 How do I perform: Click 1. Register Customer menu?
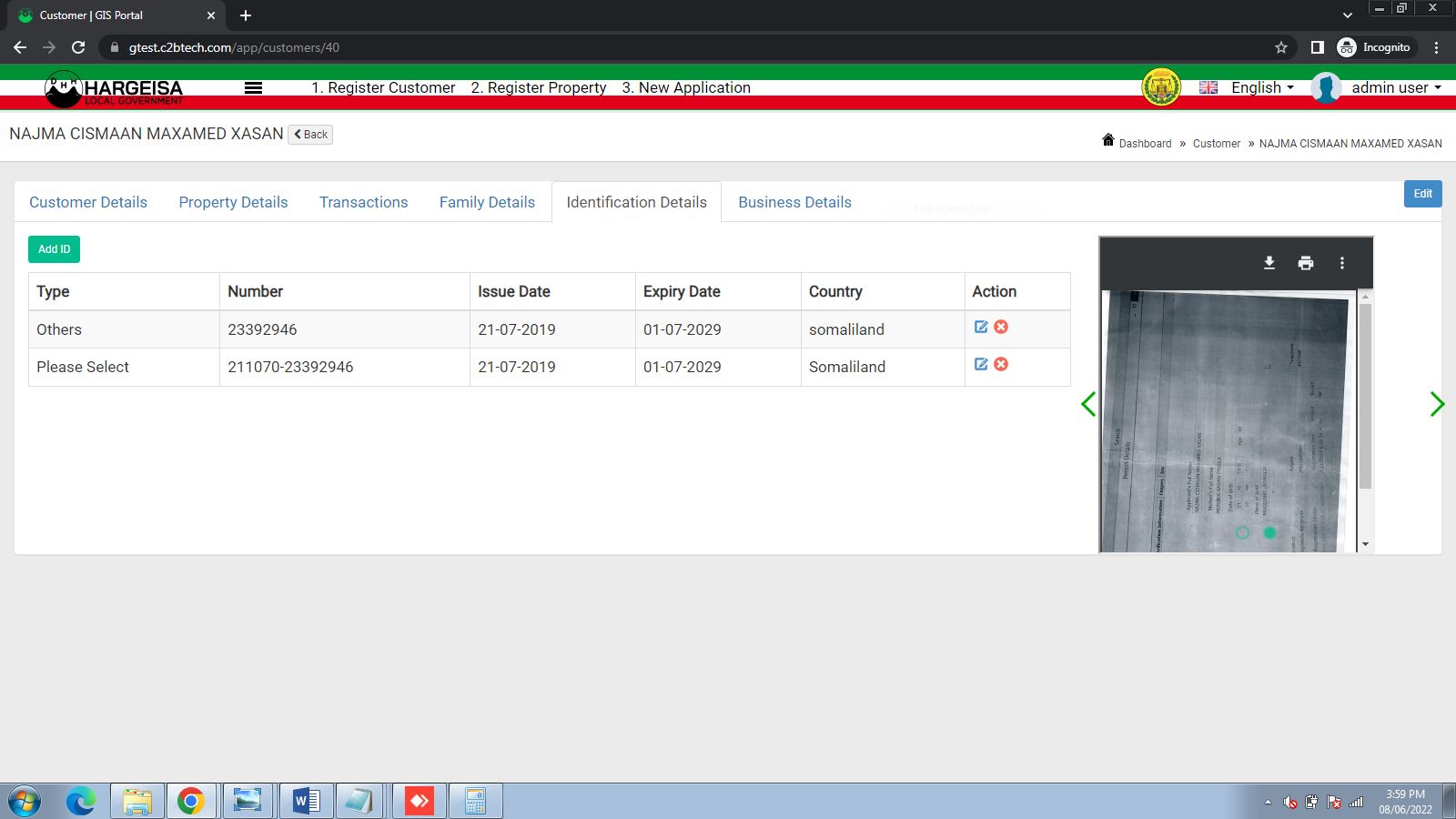(383, 87)
